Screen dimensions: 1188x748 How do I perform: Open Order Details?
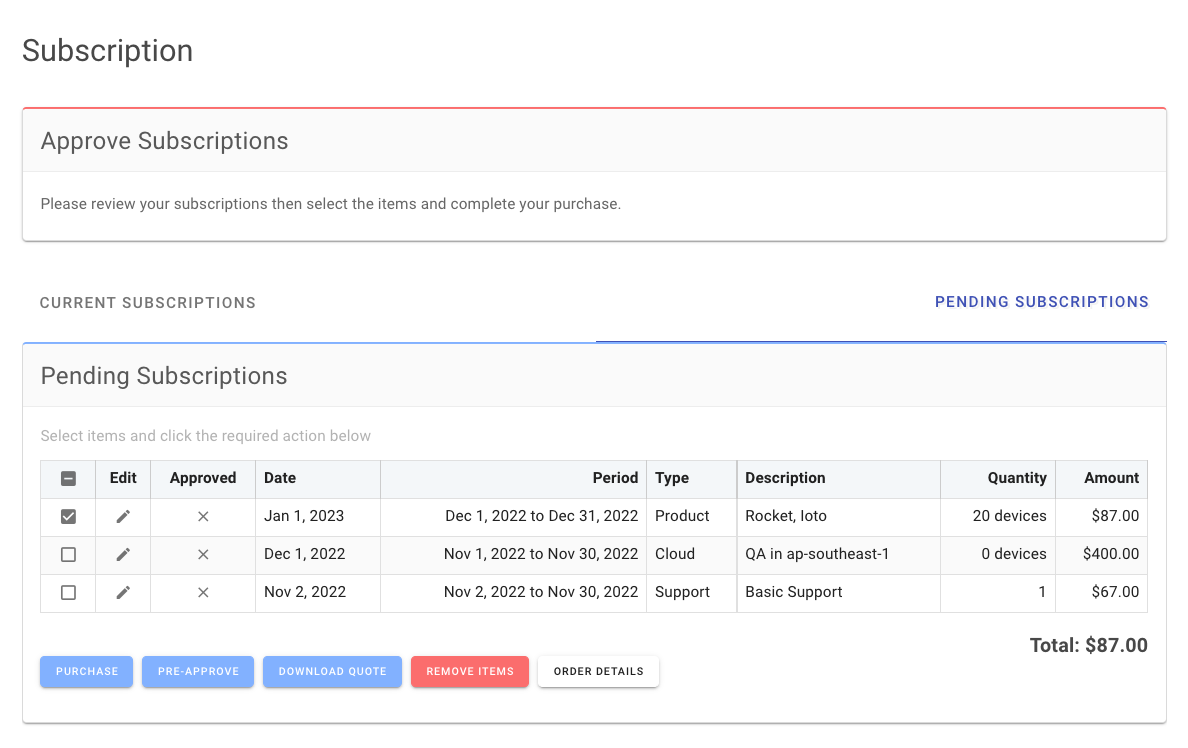(598, 672)
